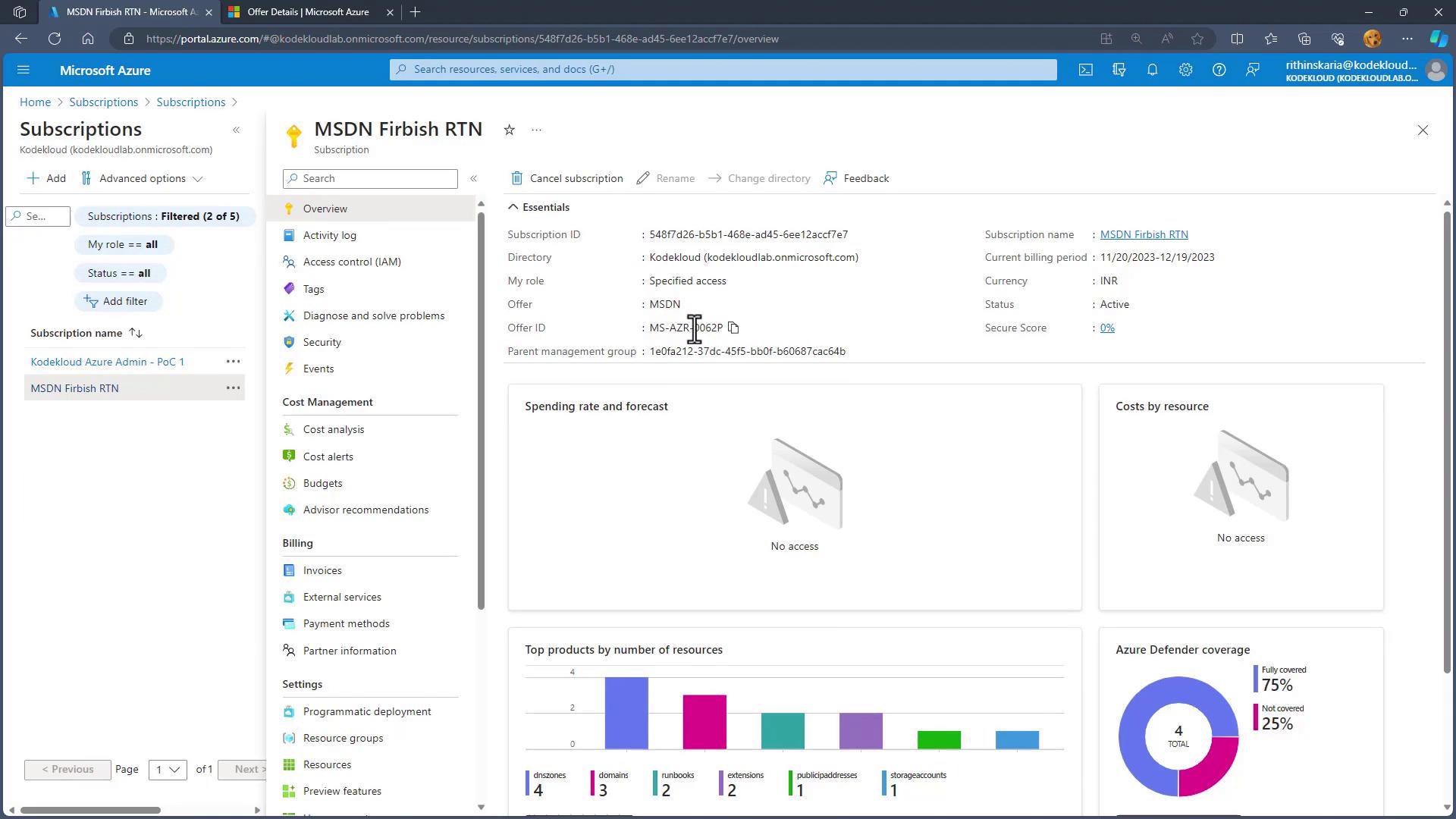Copy the Offer ID to clipboard
Viewport: 1456px width, 819px height.
pyautogui.click(x=733, y=328)
